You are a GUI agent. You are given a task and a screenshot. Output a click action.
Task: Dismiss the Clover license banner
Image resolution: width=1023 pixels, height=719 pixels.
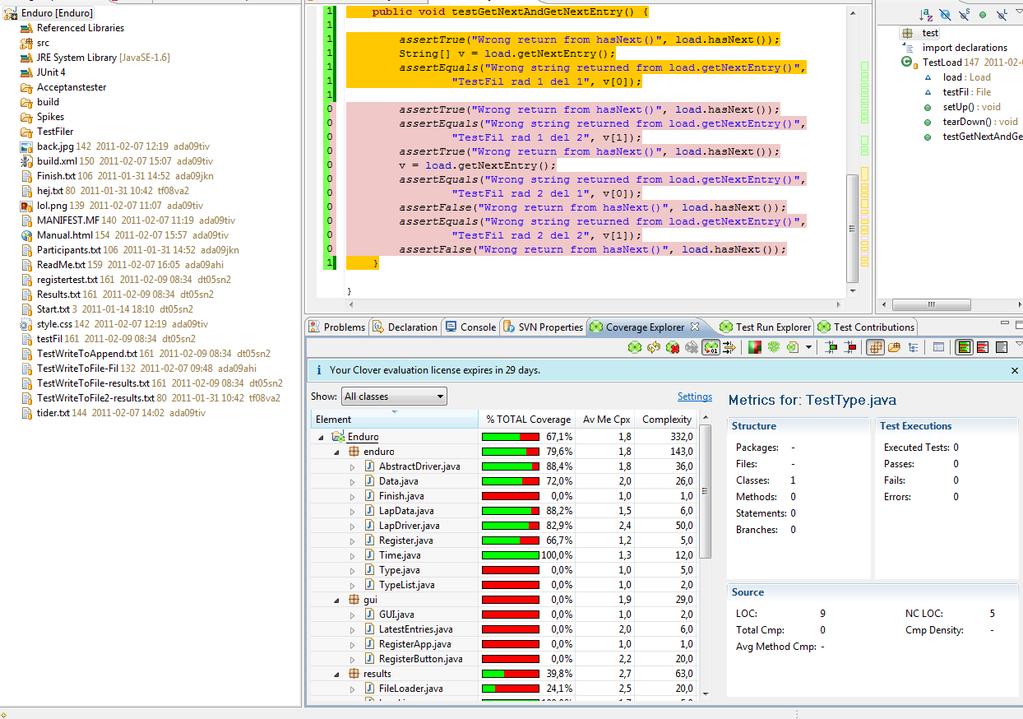tap(1014, 371)
